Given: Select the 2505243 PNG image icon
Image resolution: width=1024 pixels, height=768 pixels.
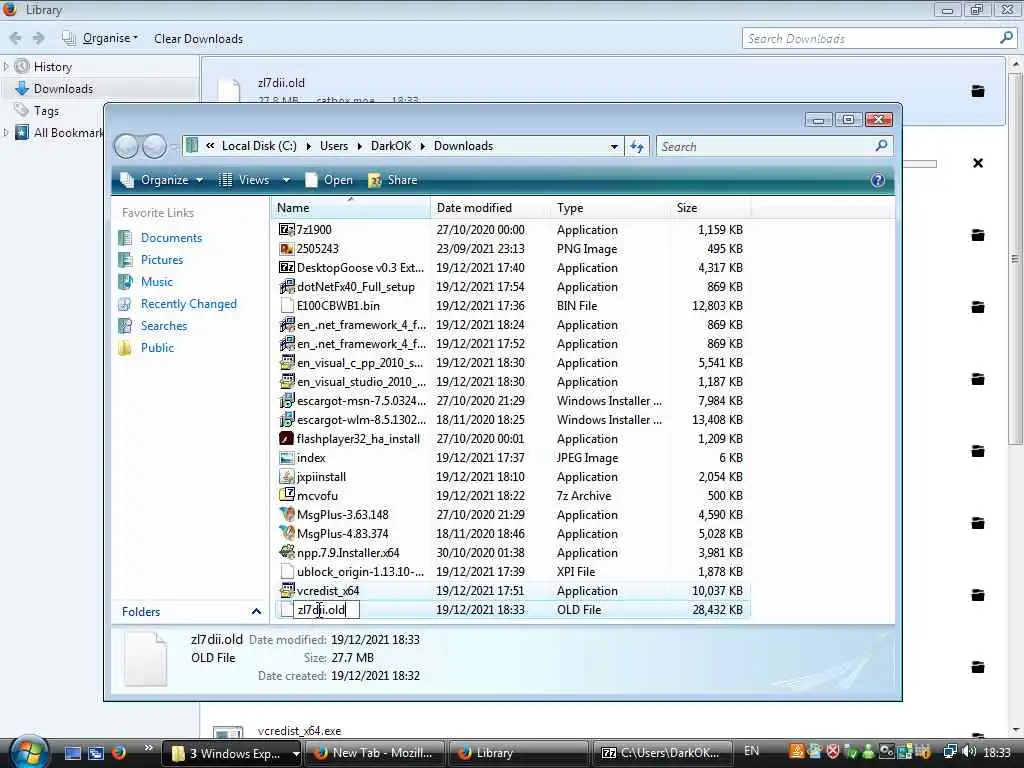Looking at the screenshot, I should pos(286,248).
